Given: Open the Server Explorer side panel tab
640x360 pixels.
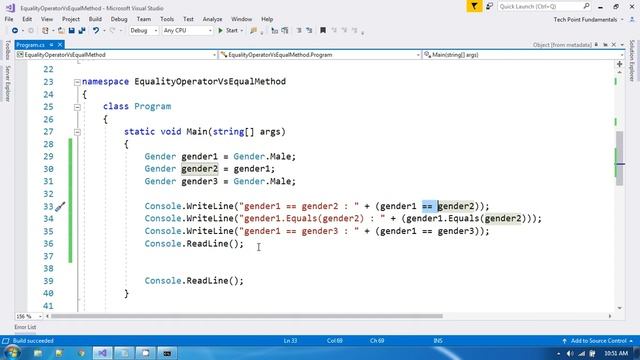Looking at the screenshot, I should [7, 84].
